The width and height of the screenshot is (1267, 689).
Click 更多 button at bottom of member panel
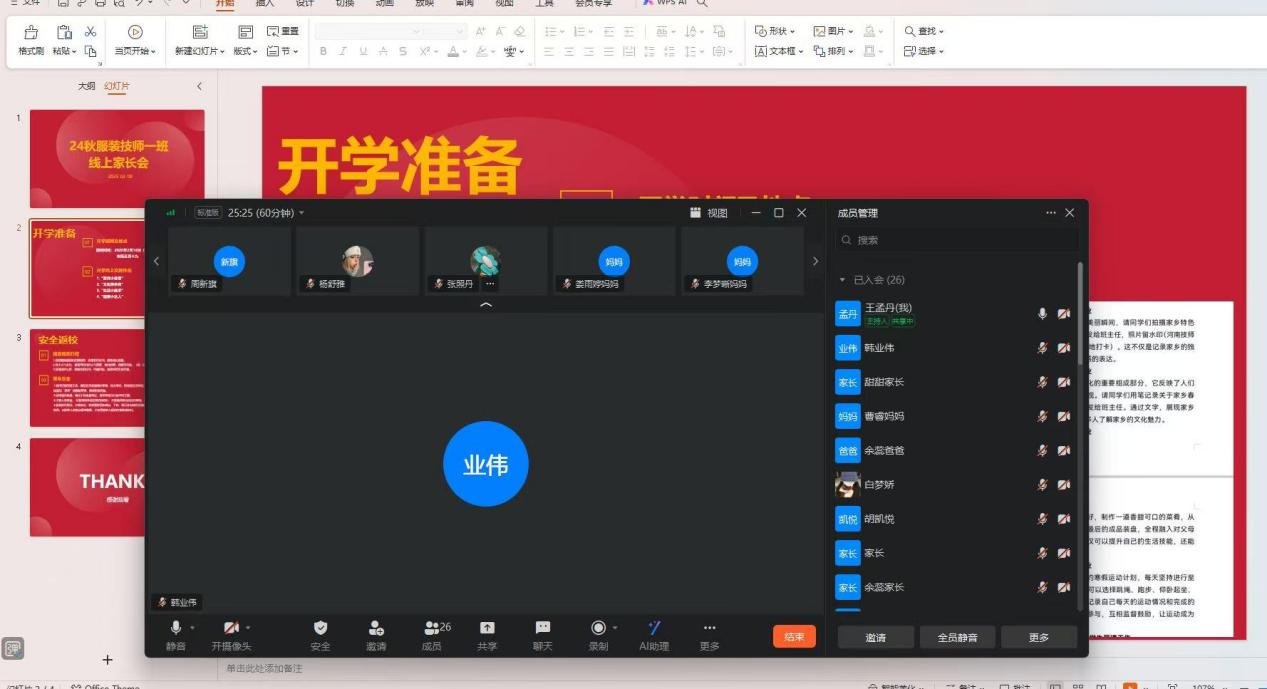pyautogui.click(x=1039, y=637)
